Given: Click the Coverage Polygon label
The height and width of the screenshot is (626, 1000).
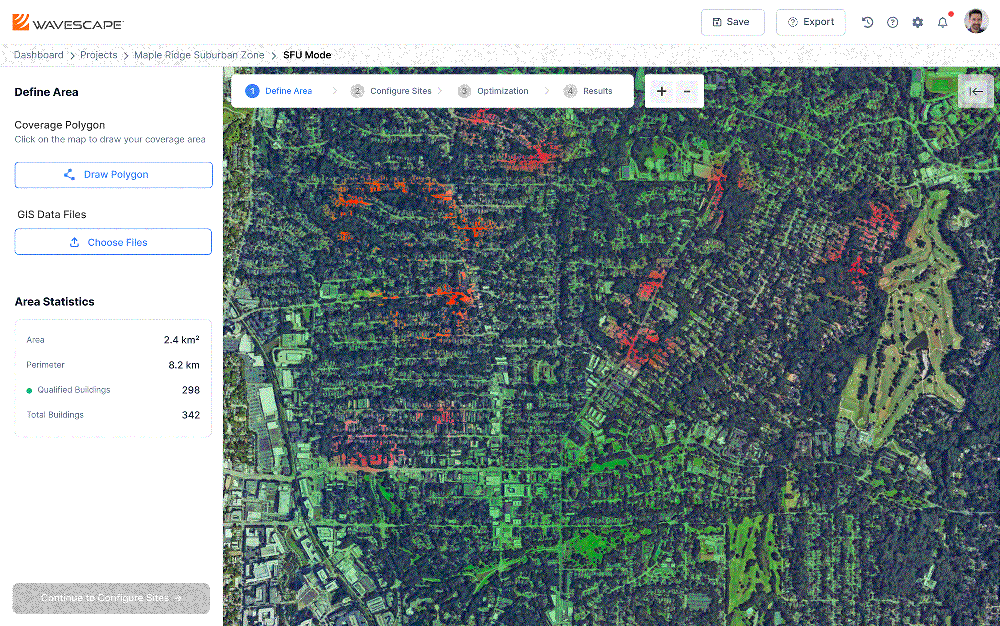Looking at the screenshot, I should tap(59, 125).
